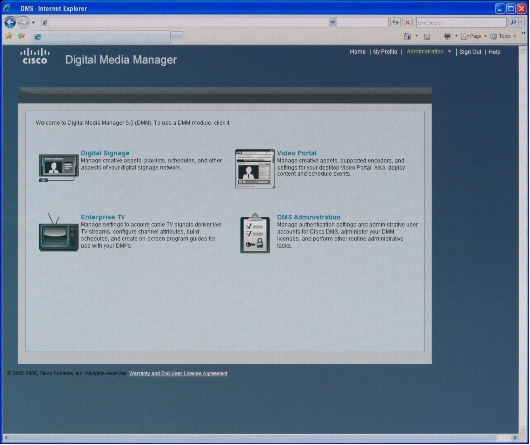Viewport: 530px width, 445px height.
Task: Go back with the browser Back arrow
Action: [x=10, y=23]
